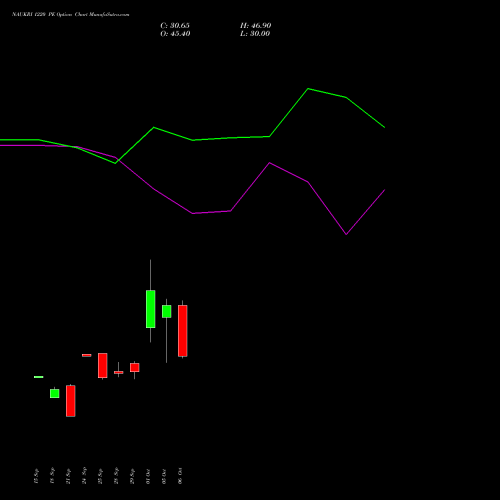Click the high value H: 46.90
Screen dimensions: 500x500
coord(255,26)
